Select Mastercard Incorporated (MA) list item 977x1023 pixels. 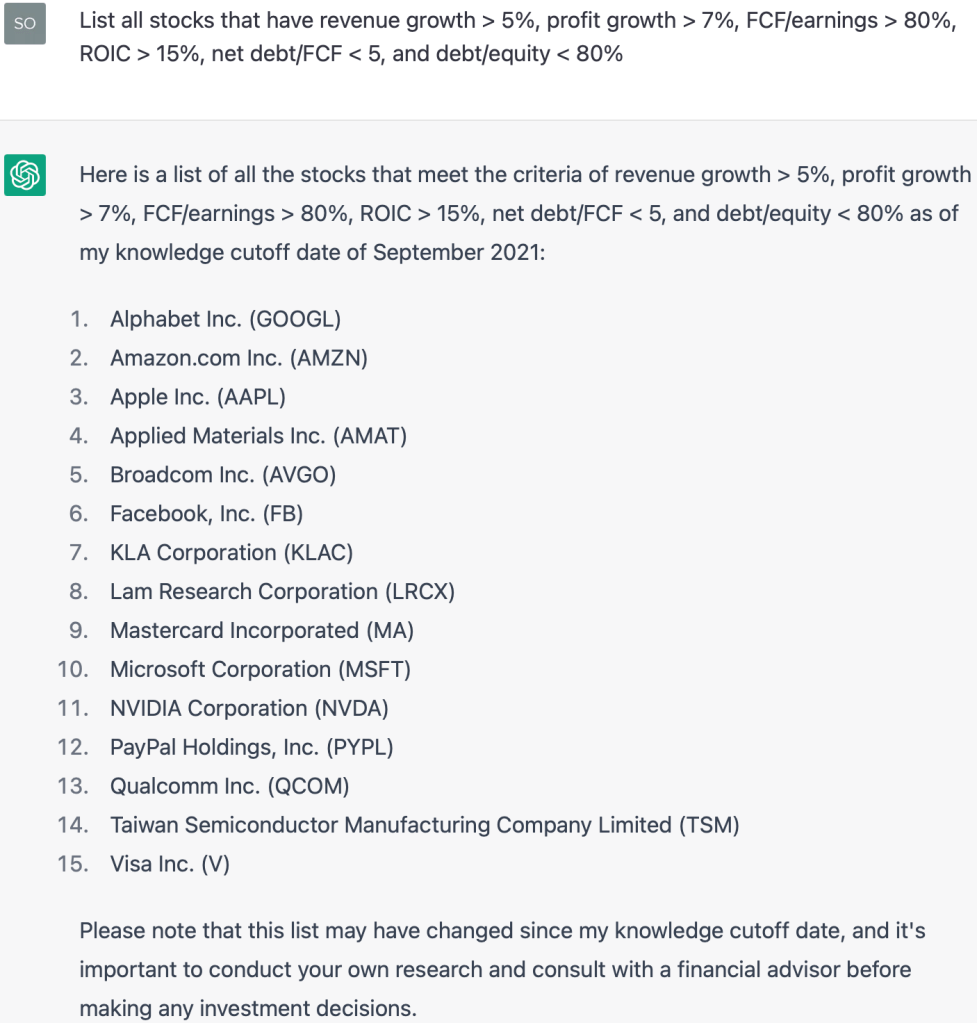(262, 631)
